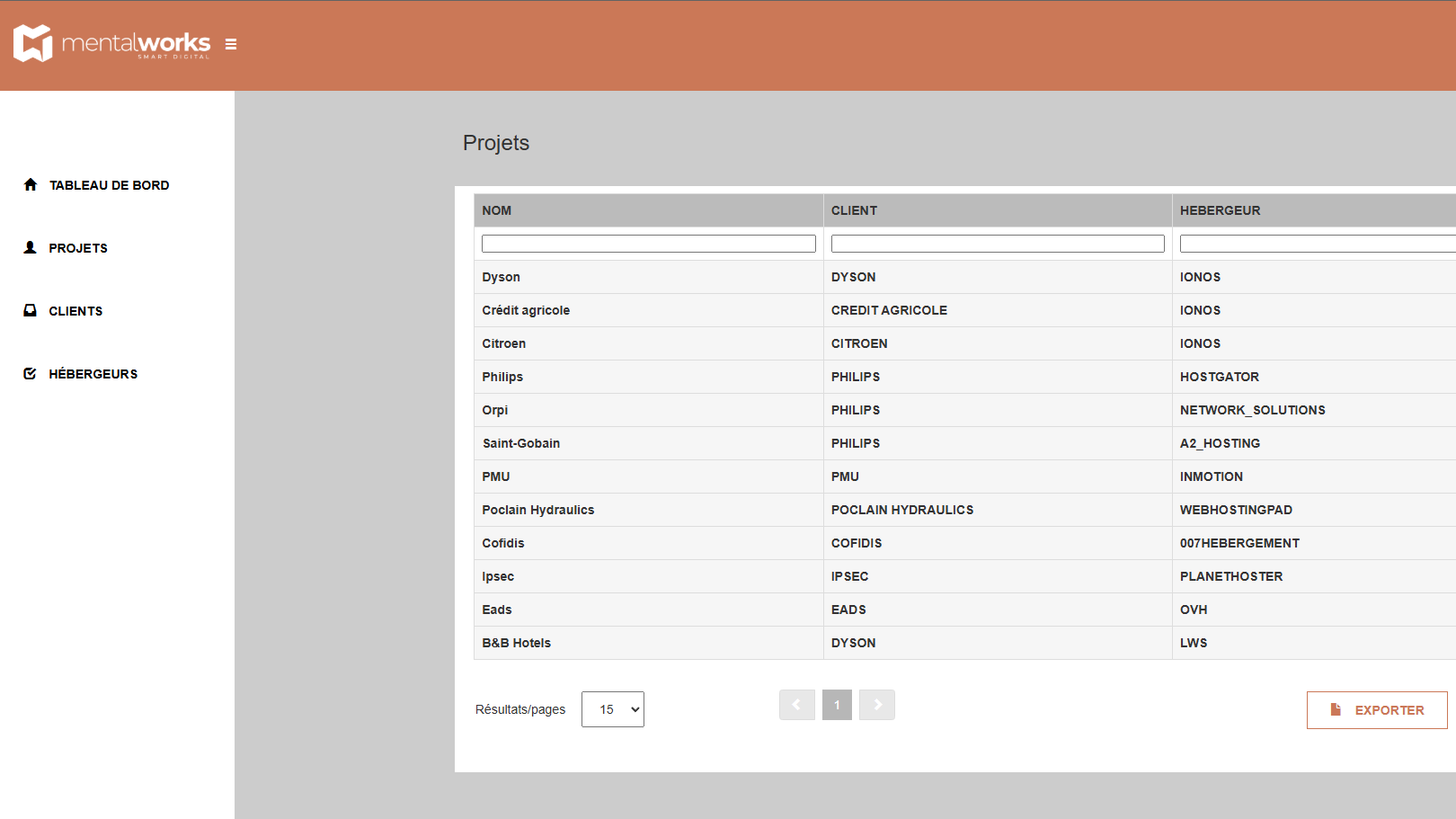
Task: Click the file icon in the Exporter button
Action: (1336, 709)
